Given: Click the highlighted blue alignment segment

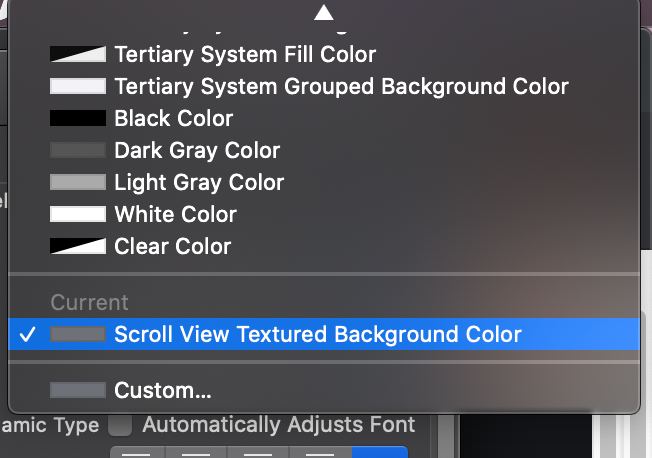Looking at the screenshot, I should pyautogui.click(x=381, y=452).
